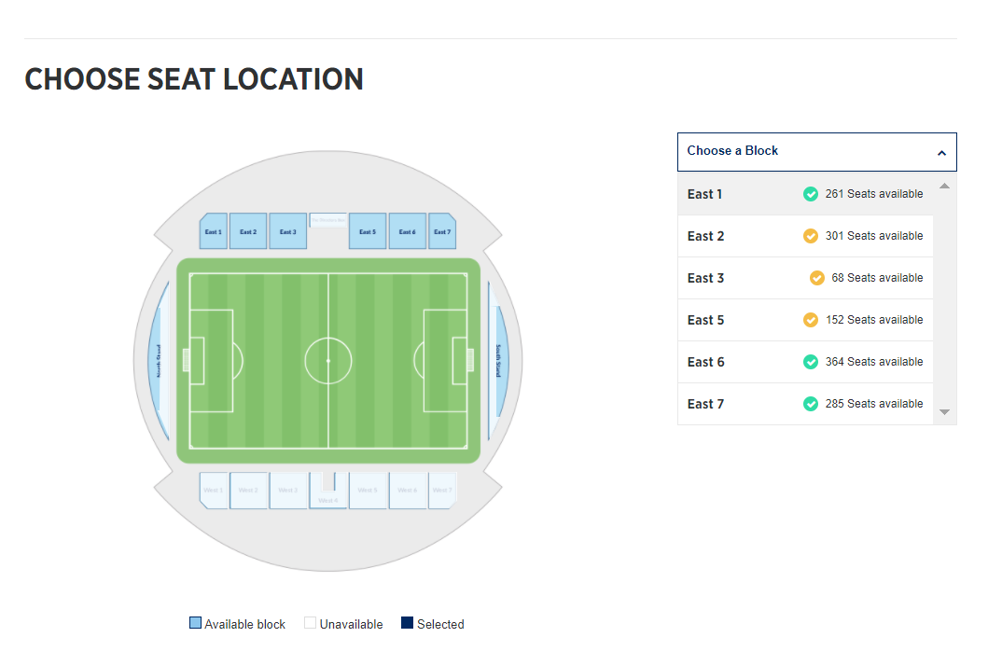
Task: Click the green checkmark icon for East 1
Action: pyautogui.click(x=810, y=194)
